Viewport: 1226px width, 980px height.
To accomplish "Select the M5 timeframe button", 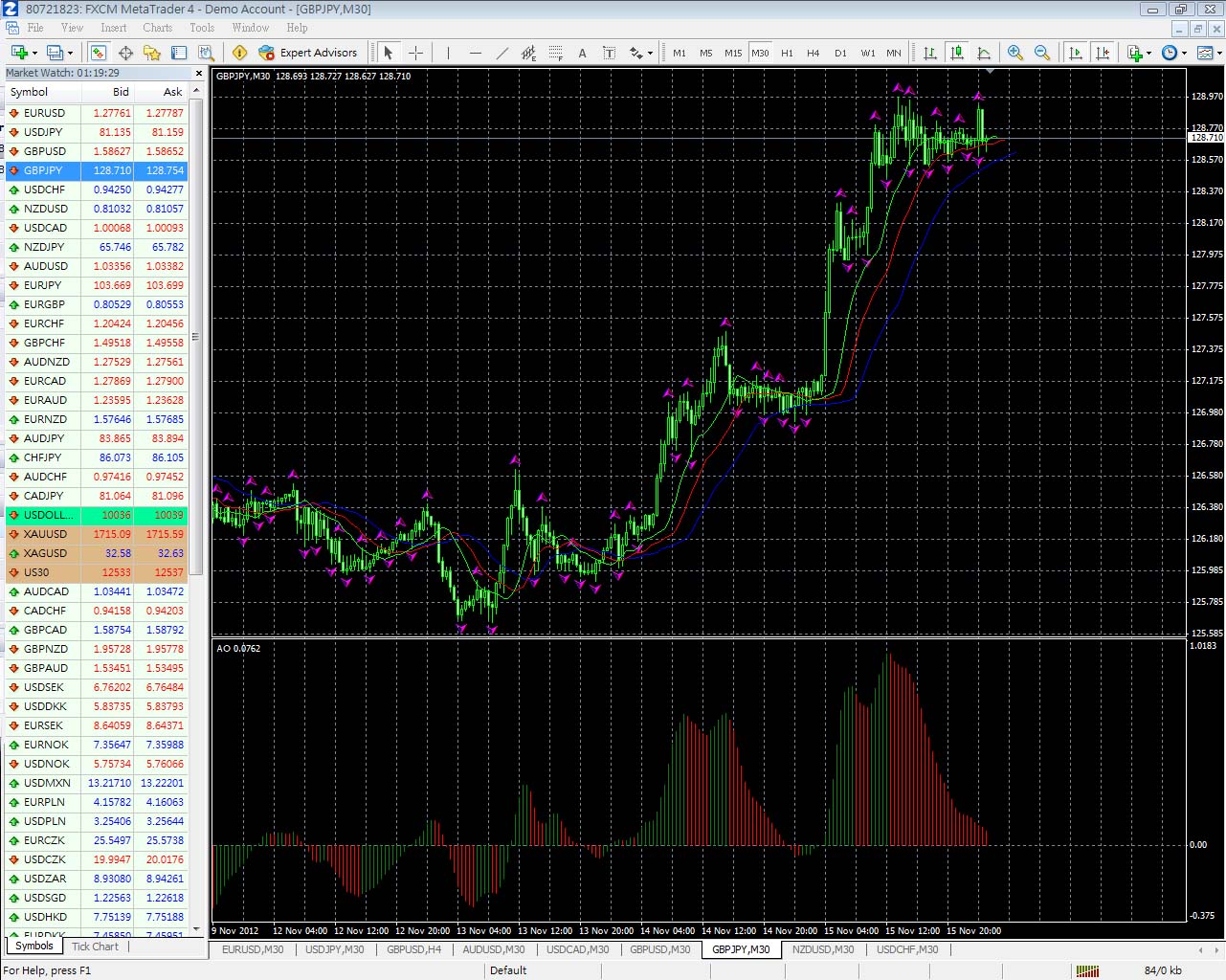I will click(x=704, y=53).
